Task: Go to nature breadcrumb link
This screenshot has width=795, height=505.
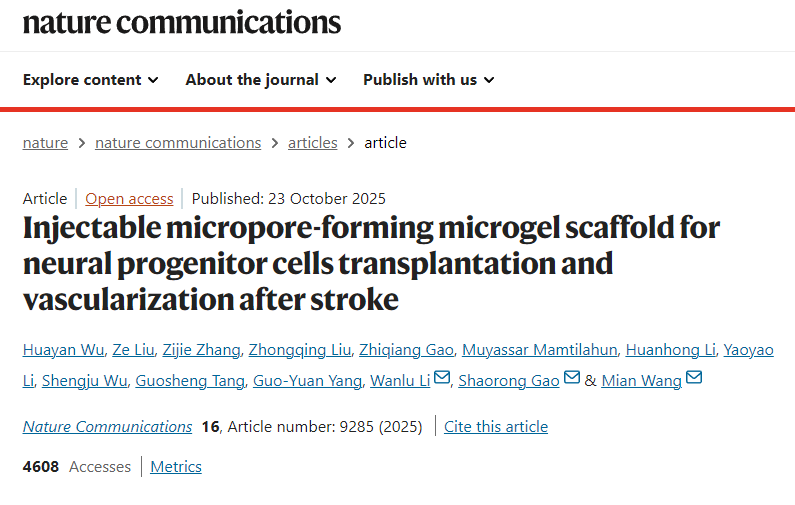Action: [45, 143]
